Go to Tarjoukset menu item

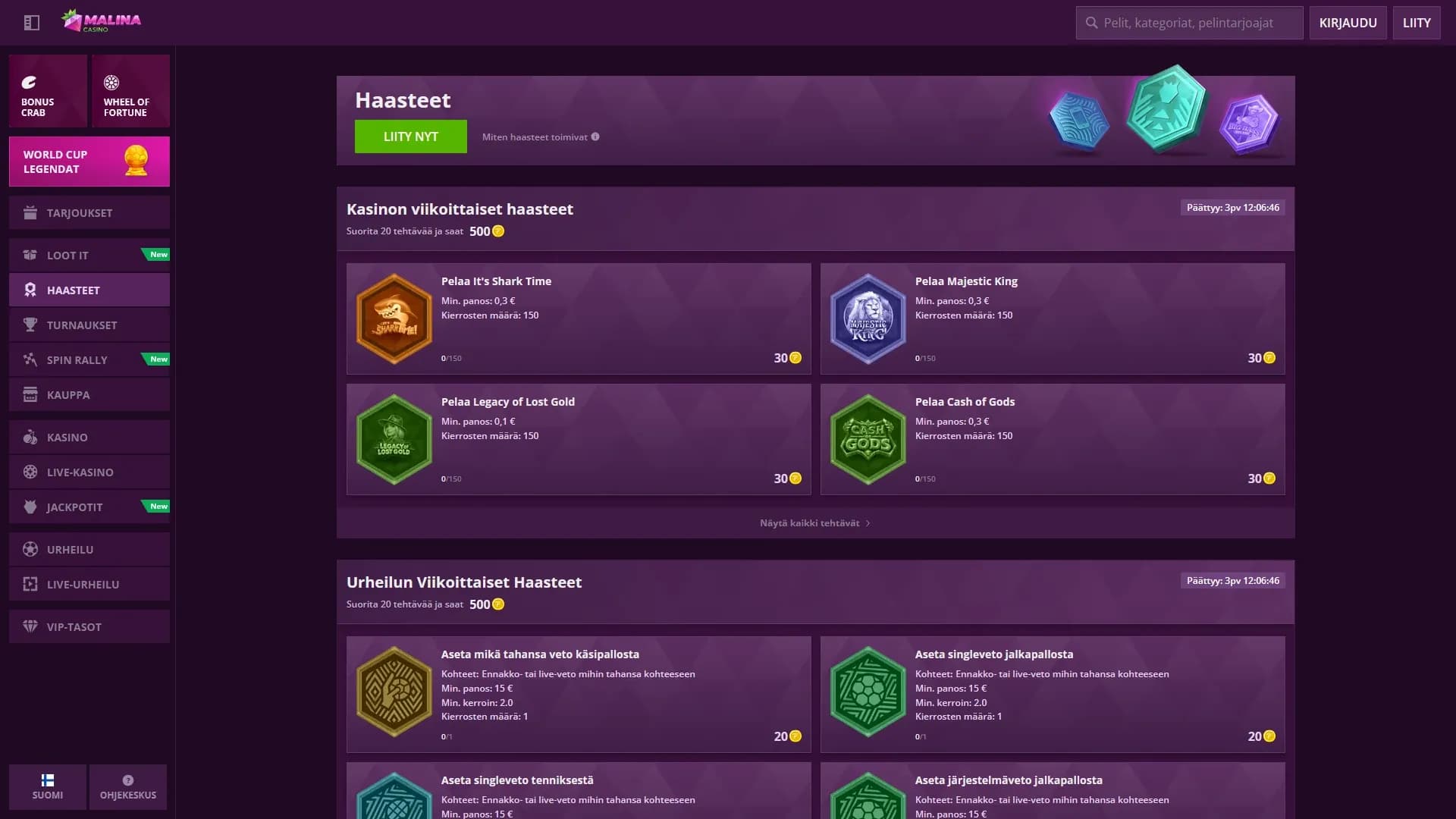(89, 213)
